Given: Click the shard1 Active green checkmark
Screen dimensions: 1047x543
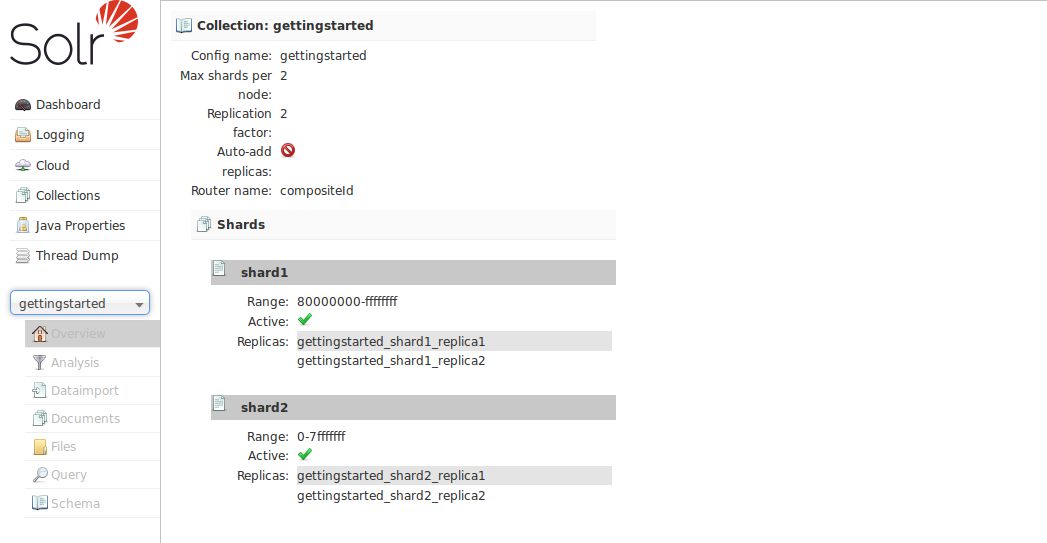Looking at the screenshot, I should [305, 320].
